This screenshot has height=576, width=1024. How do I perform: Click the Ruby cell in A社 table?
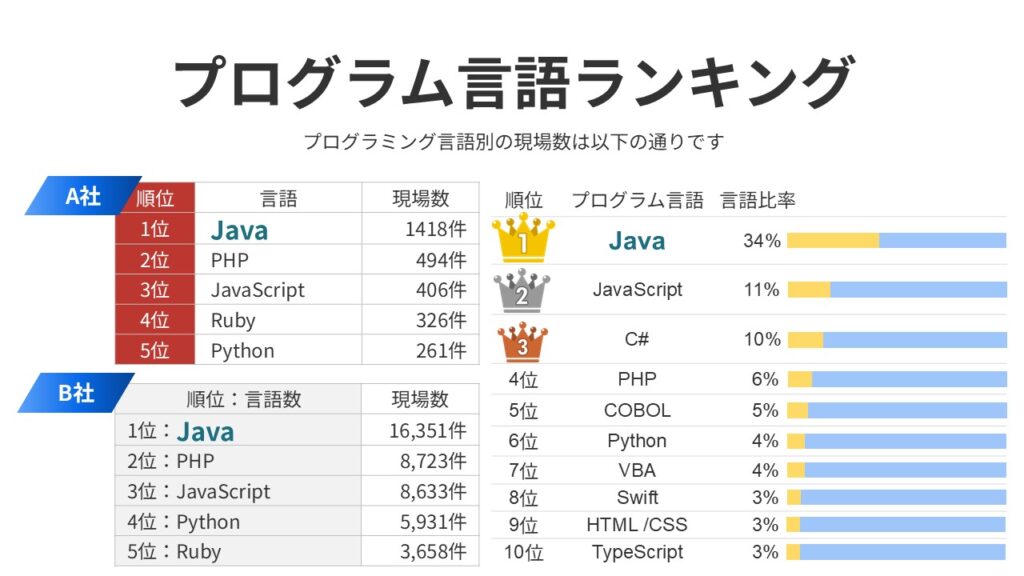(x=233, y=320)
